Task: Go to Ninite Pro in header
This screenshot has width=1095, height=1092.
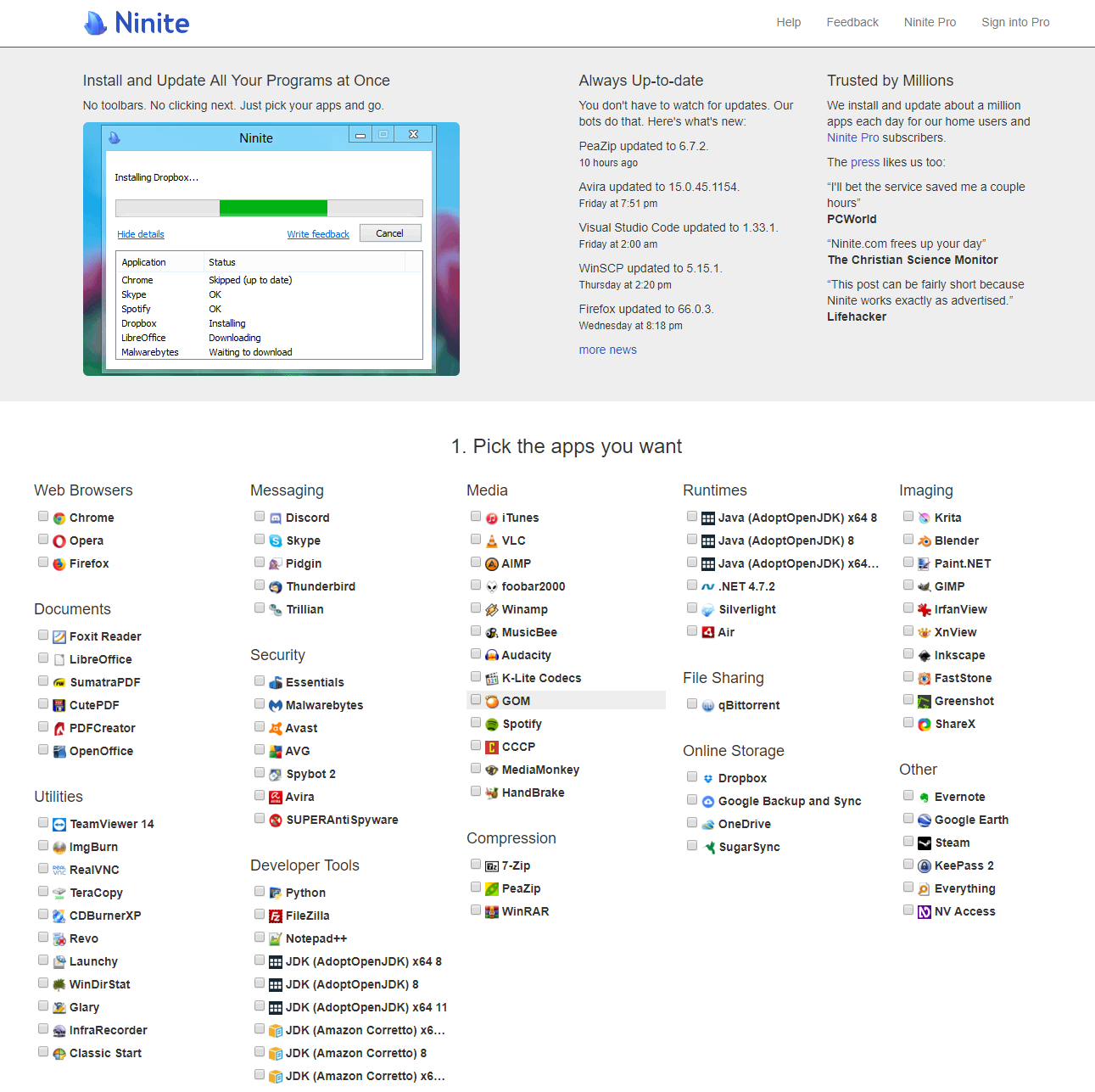Action: [930, 23]
